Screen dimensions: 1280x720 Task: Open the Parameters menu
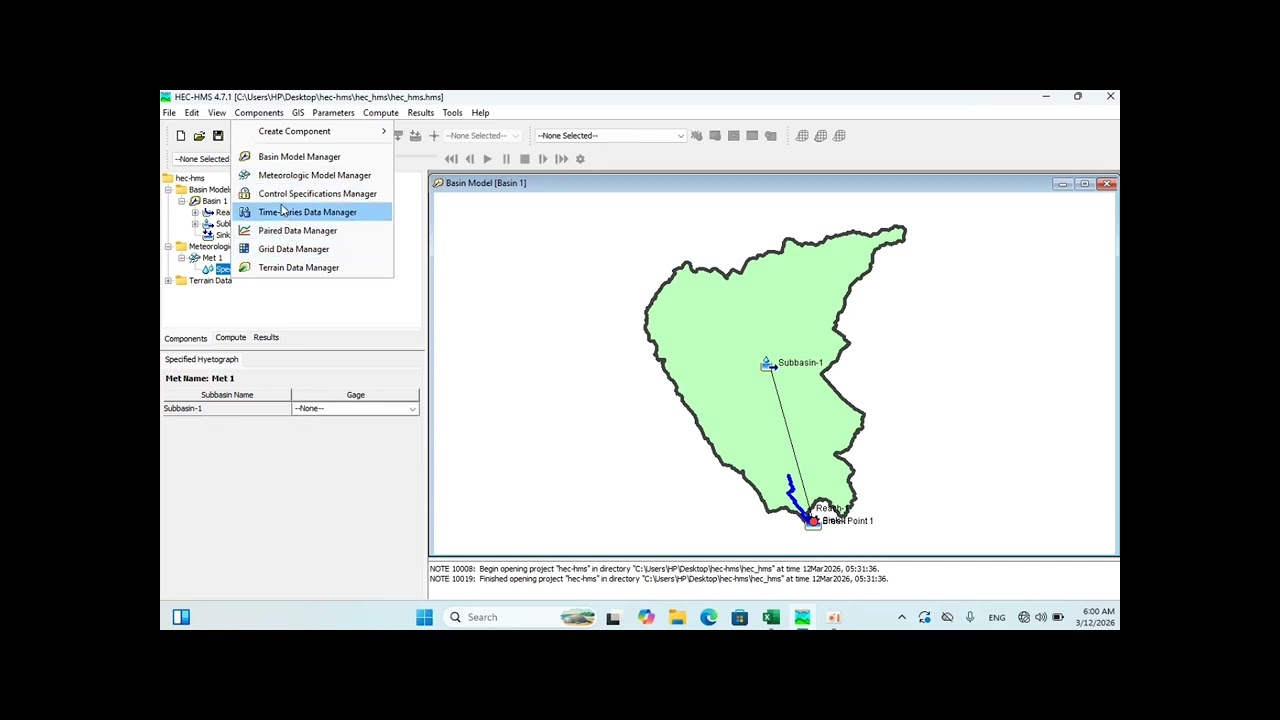pyautogui.click(x=333, y=113)
